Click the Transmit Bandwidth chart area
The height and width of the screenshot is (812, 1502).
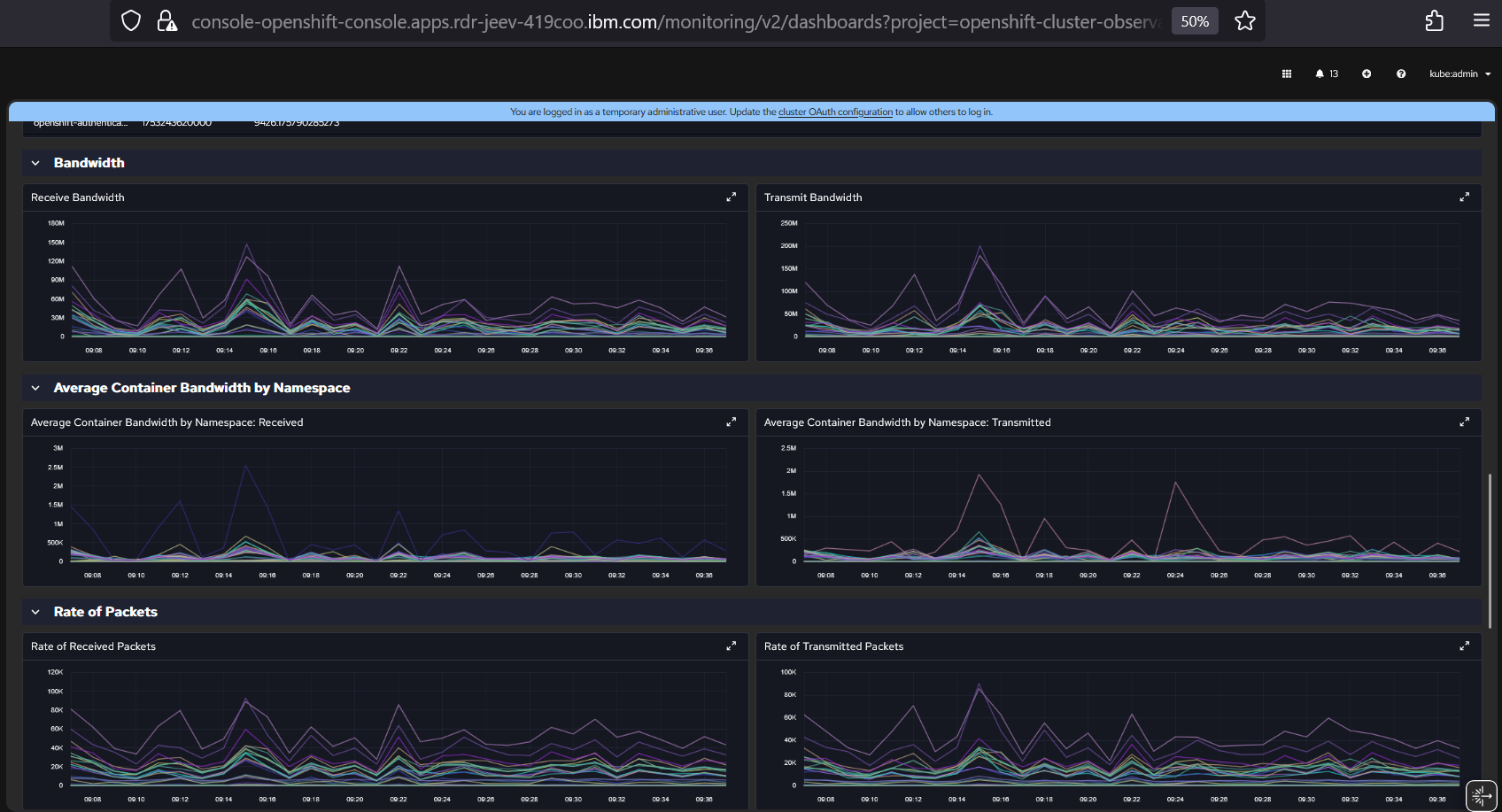[x=1132, y=280]
